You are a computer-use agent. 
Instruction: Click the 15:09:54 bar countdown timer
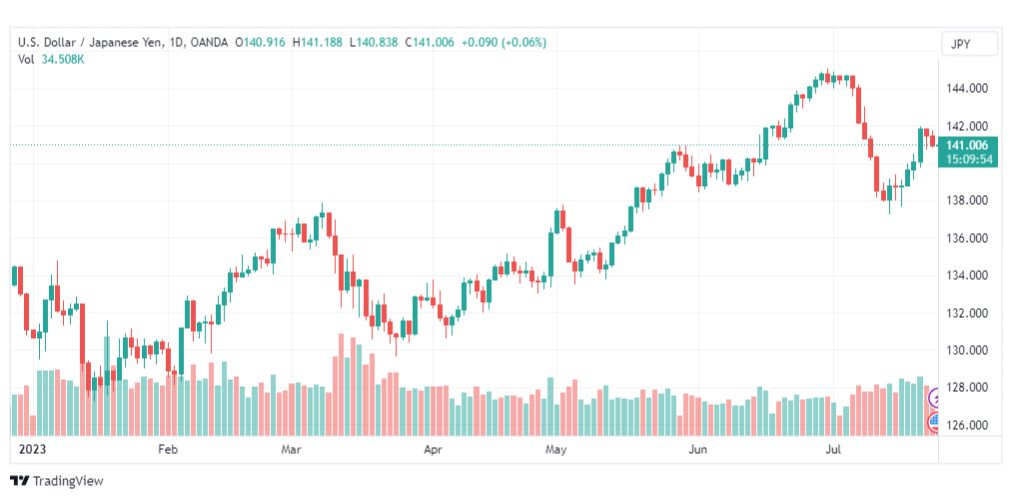967,159
